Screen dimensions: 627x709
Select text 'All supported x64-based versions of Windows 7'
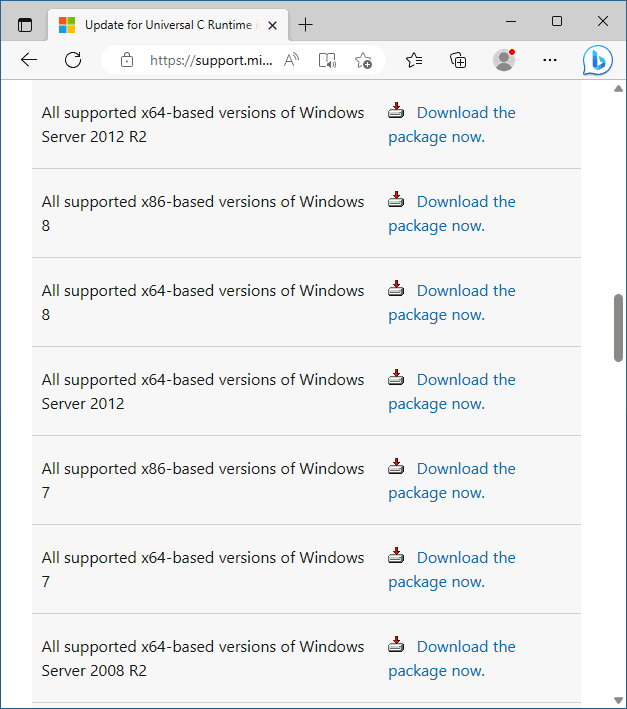203,570
